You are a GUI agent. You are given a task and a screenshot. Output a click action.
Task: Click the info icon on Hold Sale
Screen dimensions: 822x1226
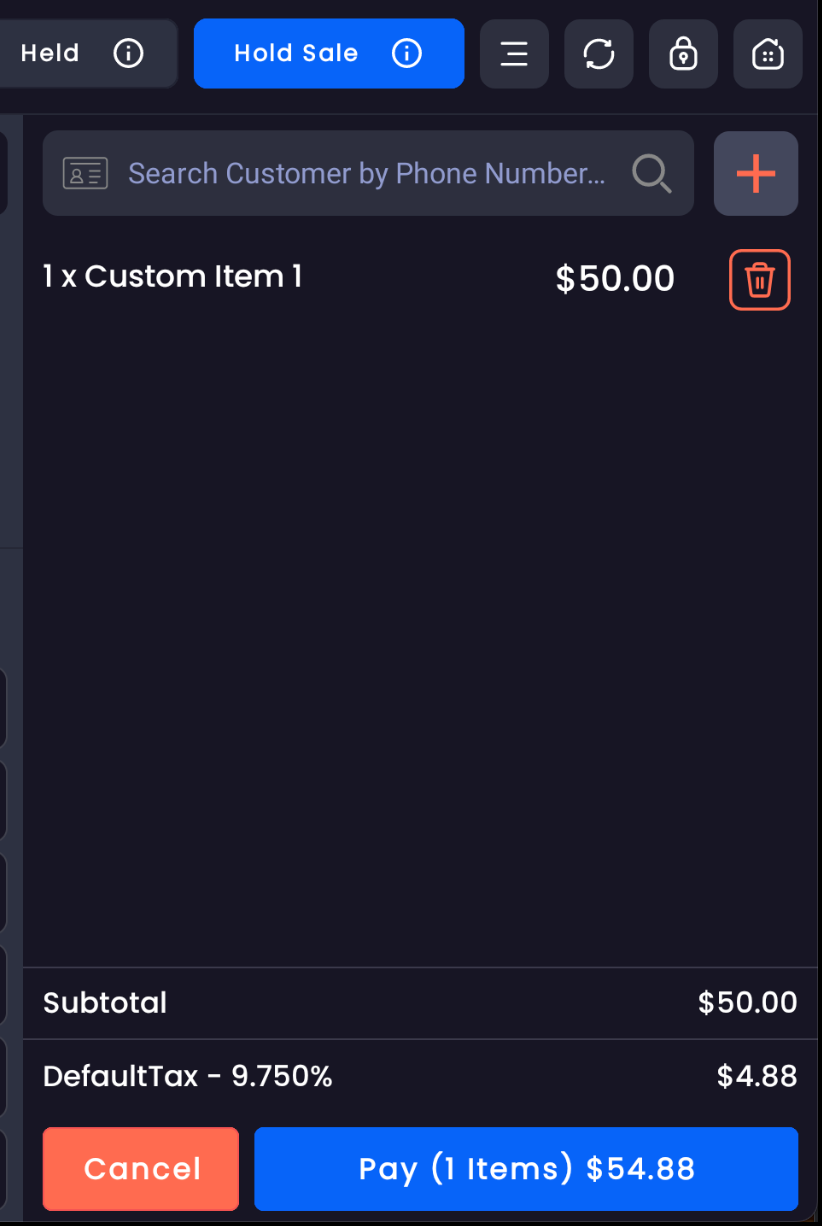point(407,53)
